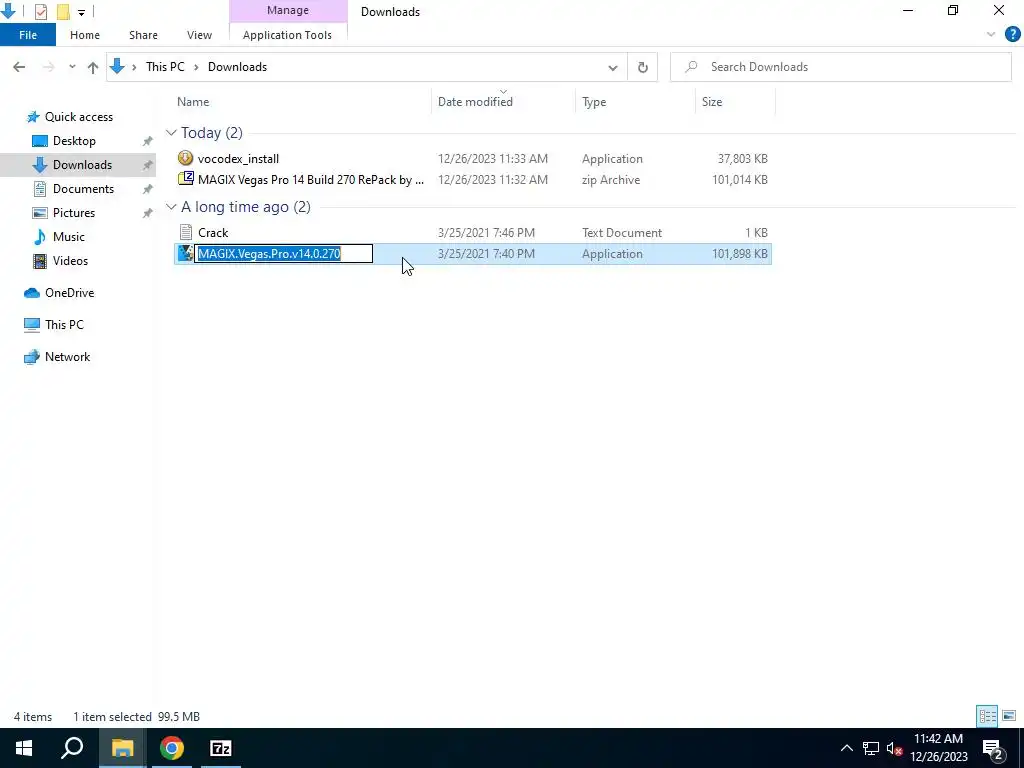
Task: Open Network in the navigation pane
Action: pos(67,357)
